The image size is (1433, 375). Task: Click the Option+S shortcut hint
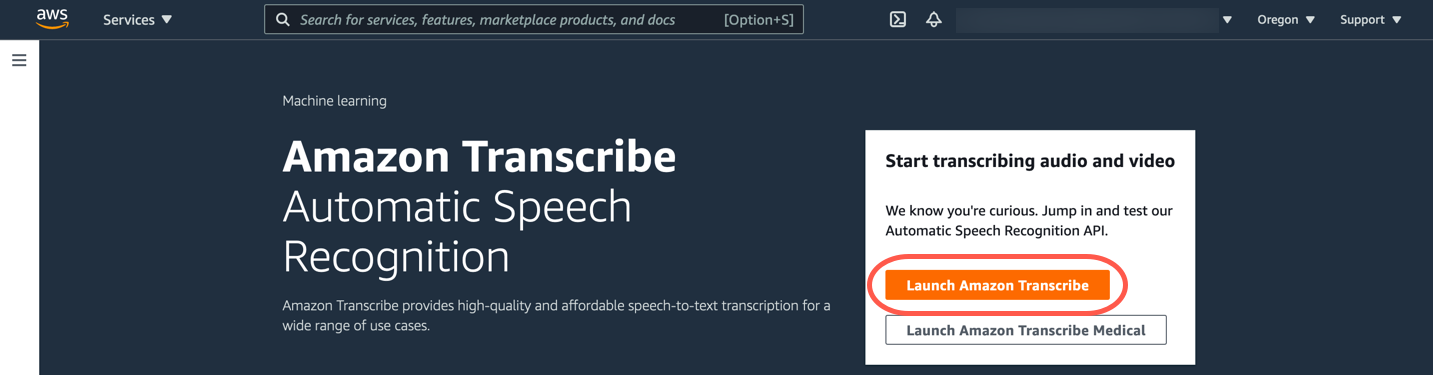click(759, 19)
